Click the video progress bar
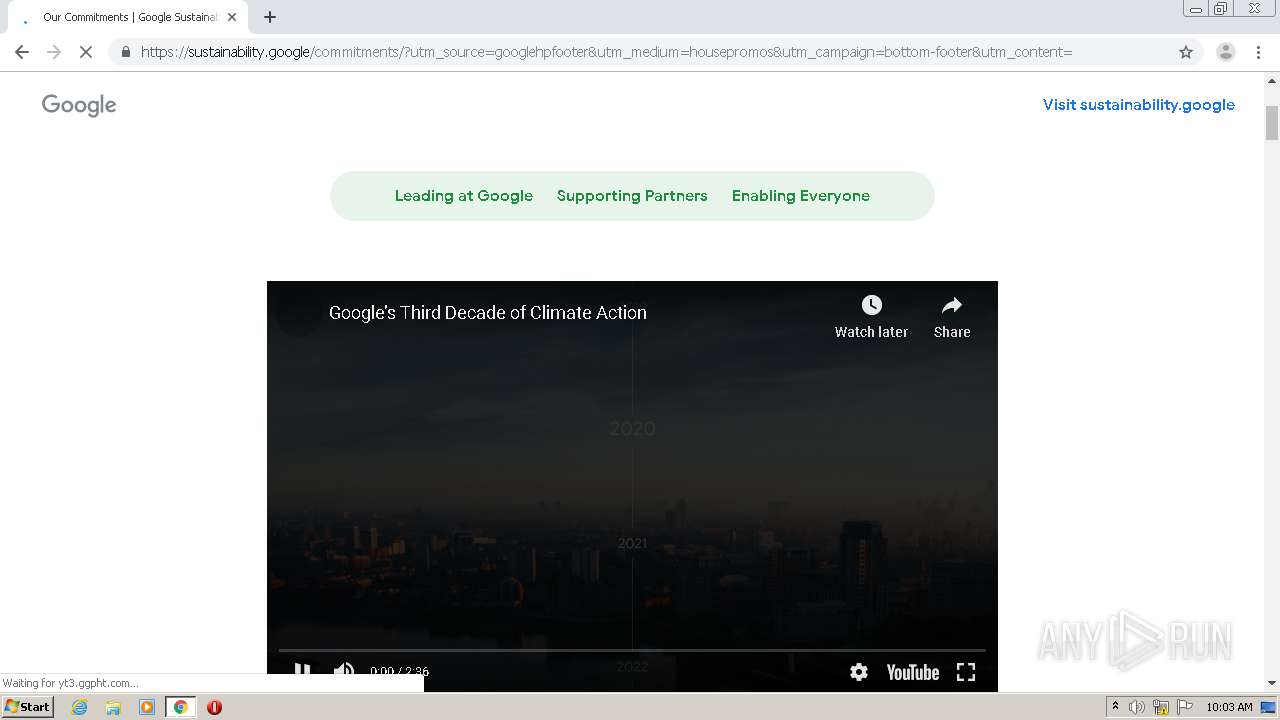 click(x=632, y=650)
